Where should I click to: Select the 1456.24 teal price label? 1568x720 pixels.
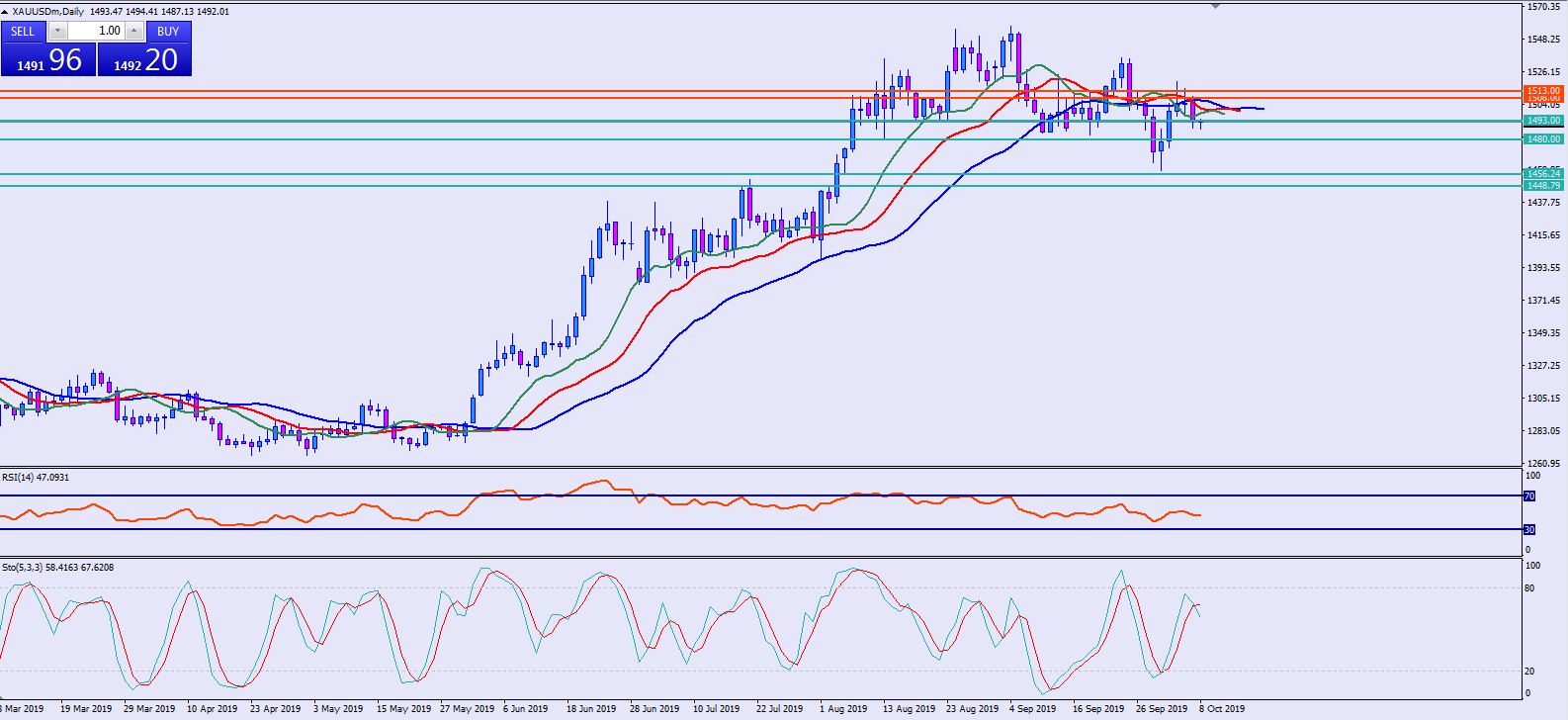(1542, 174)
